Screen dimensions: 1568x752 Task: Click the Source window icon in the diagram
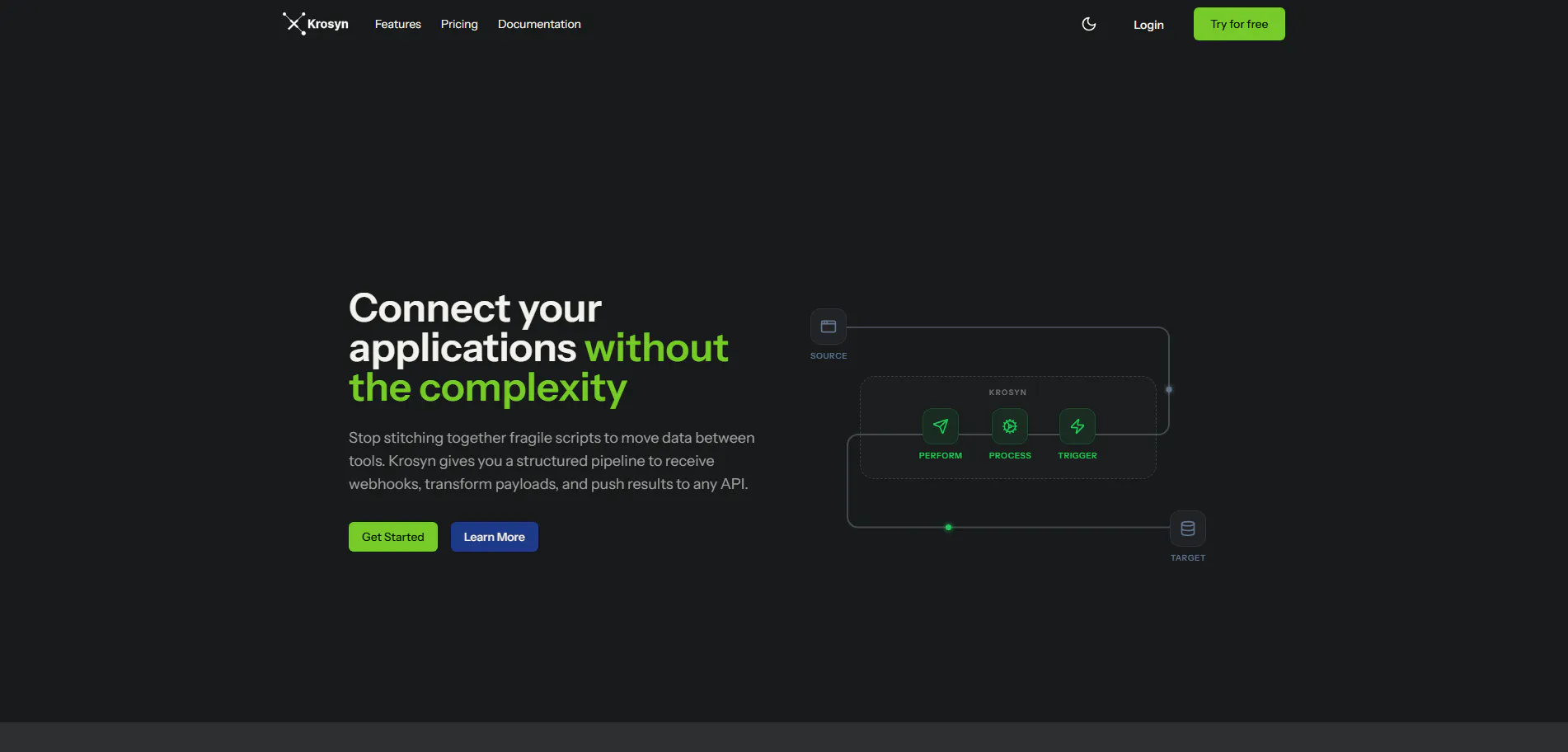pyautogui.click(x=829, y=327)
